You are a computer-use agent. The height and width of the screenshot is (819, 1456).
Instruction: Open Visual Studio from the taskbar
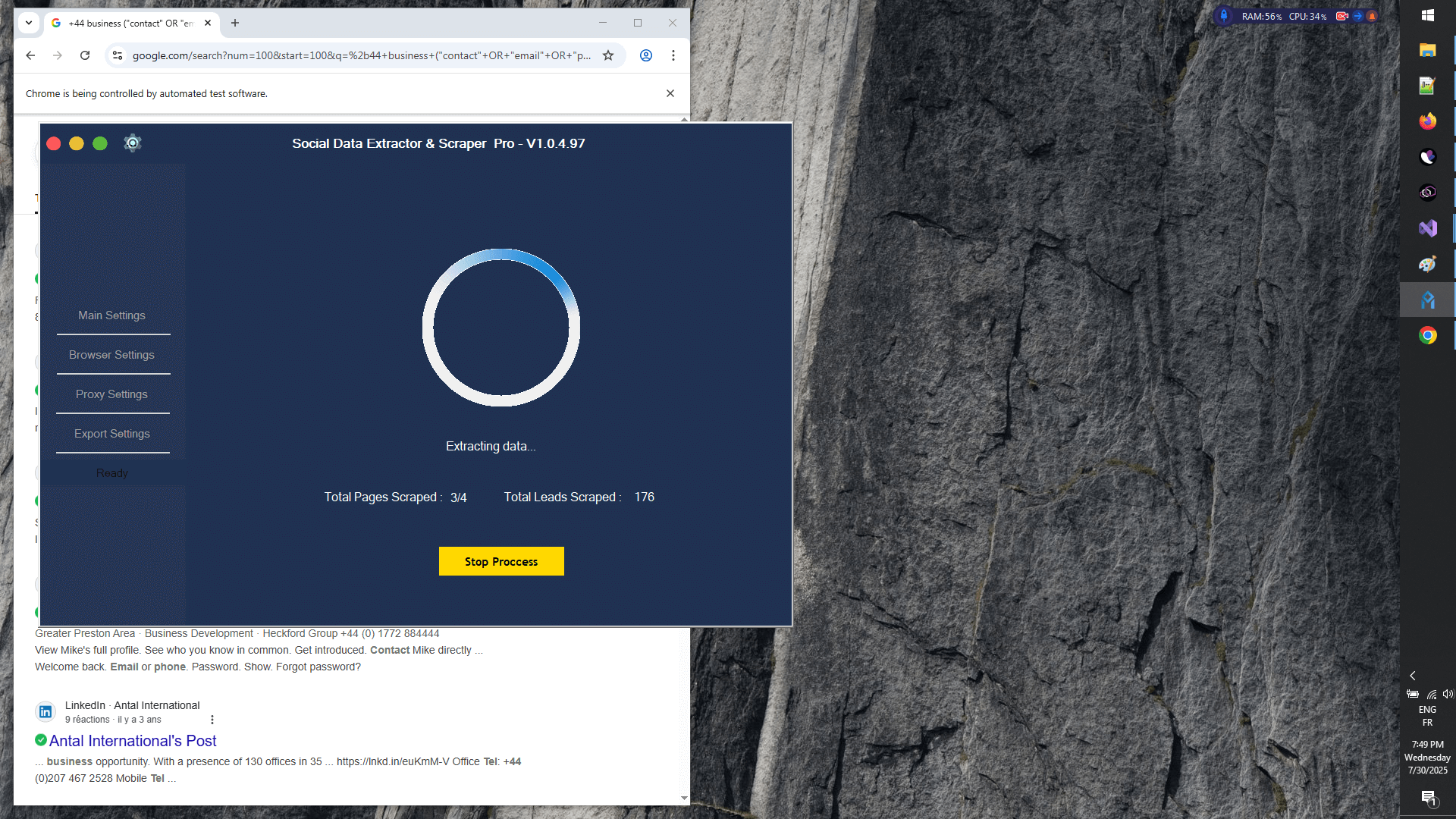(x=1427, y=228)
